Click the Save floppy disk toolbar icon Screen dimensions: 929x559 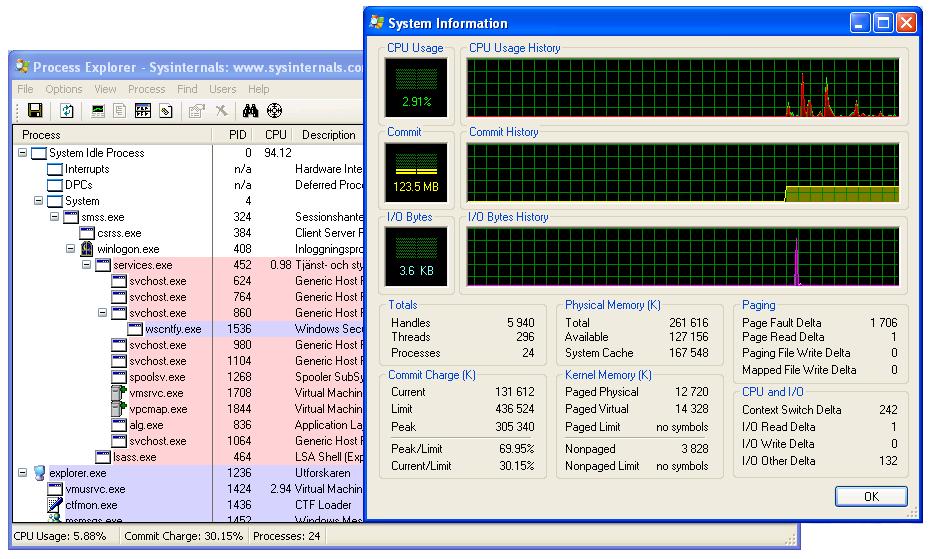pos(35,111)
